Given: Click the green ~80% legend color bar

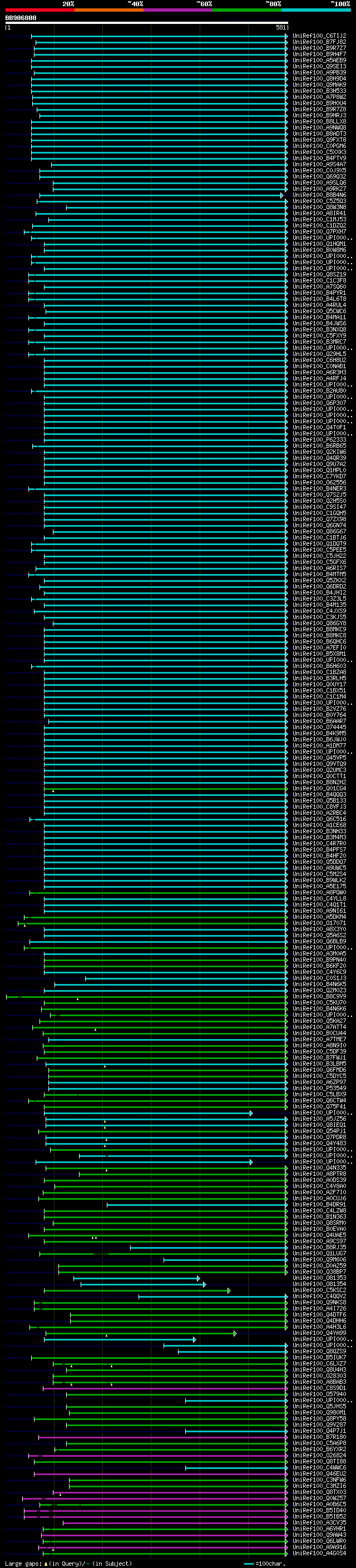Looking at the screenshot, I should click(247, 10).
